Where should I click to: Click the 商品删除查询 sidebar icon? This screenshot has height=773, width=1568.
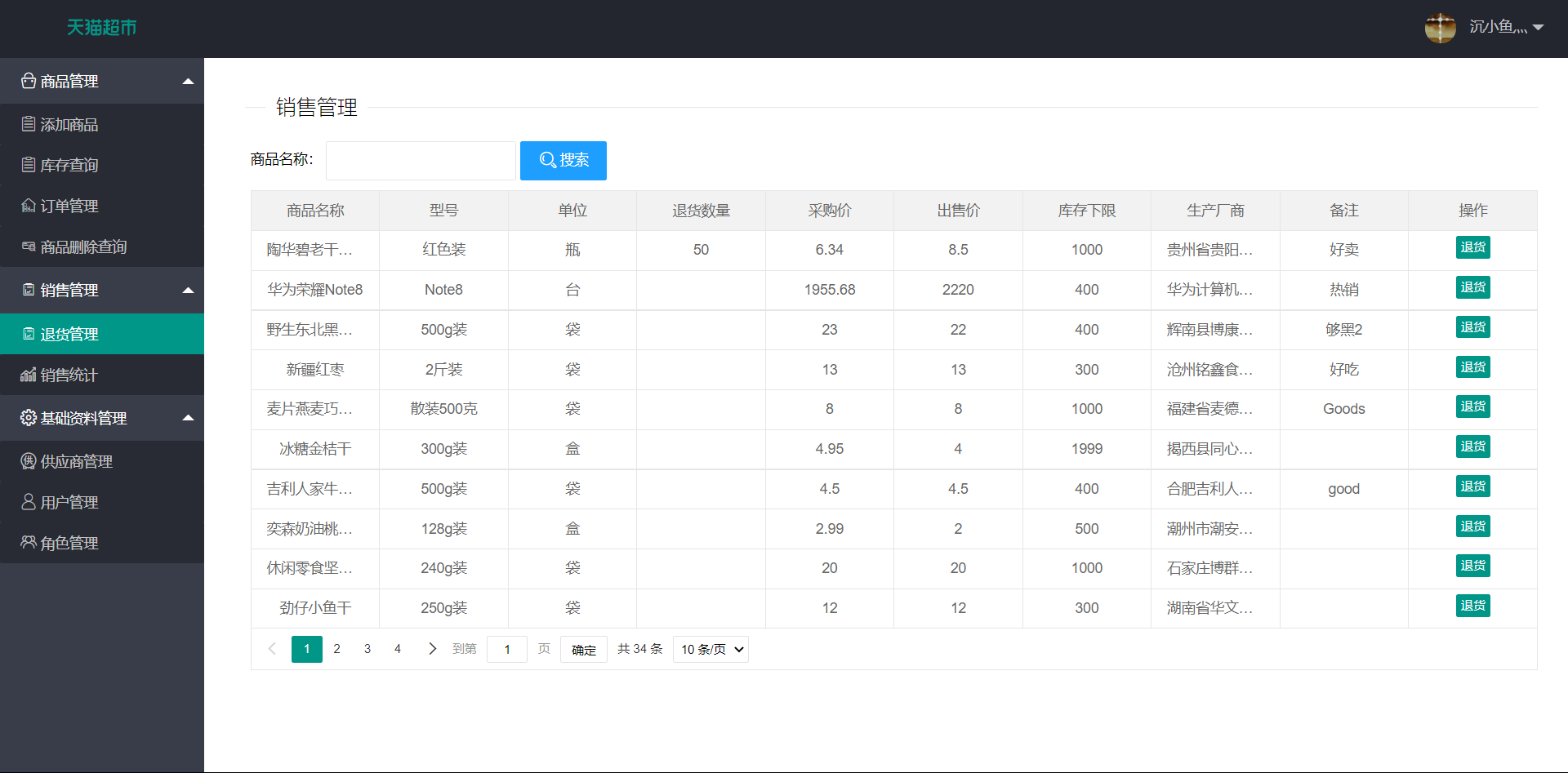(x=29, y=247)
